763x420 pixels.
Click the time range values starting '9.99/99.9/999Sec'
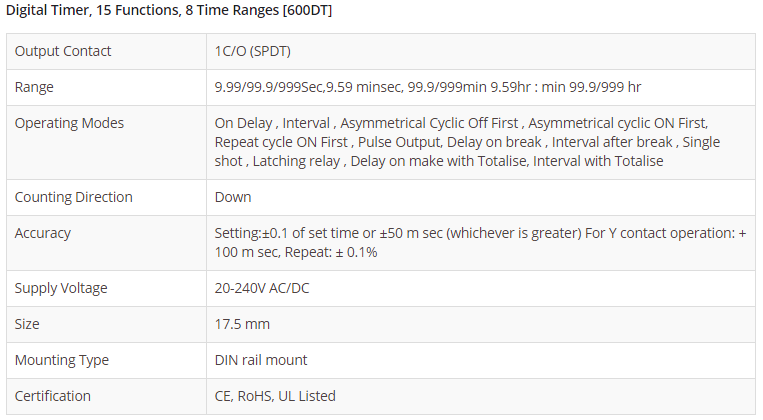click(x=427, y=87)
